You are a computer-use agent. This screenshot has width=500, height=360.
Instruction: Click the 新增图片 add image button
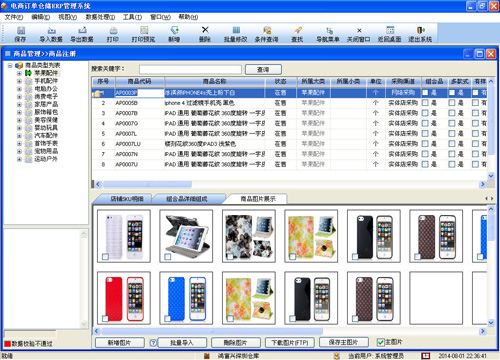(x=120, y=343)
